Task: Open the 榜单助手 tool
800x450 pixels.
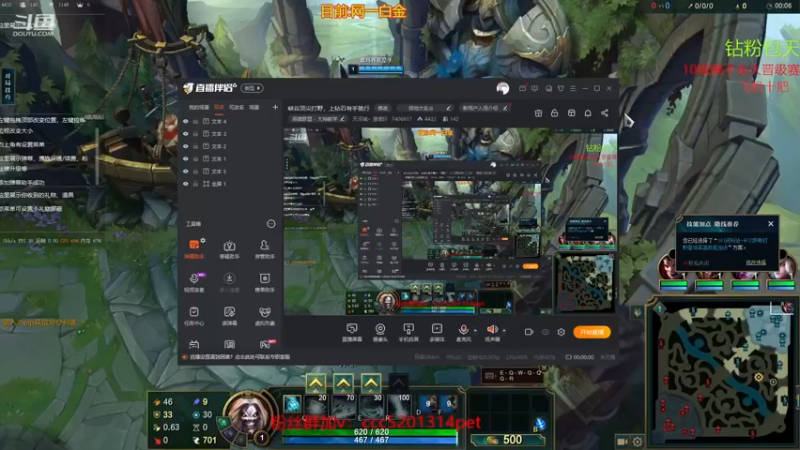Action: [x=264, y=282]
